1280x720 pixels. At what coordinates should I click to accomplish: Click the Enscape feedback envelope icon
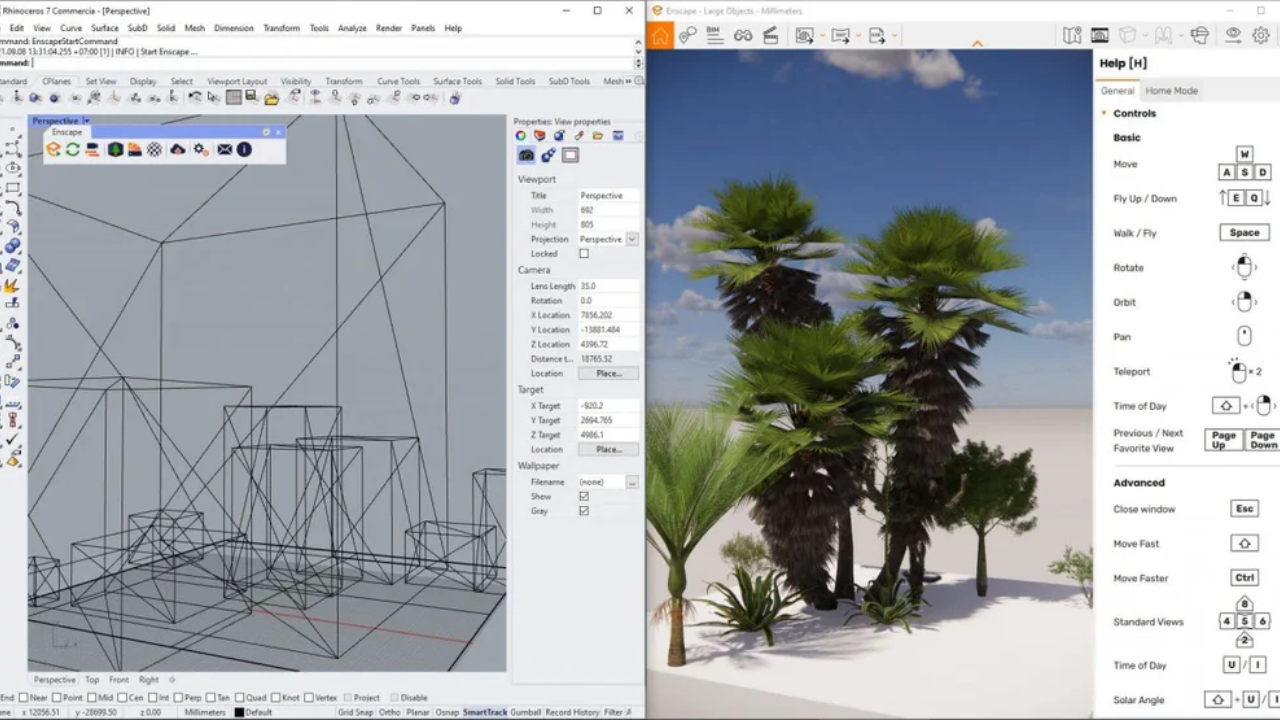[x=225, y=149]
